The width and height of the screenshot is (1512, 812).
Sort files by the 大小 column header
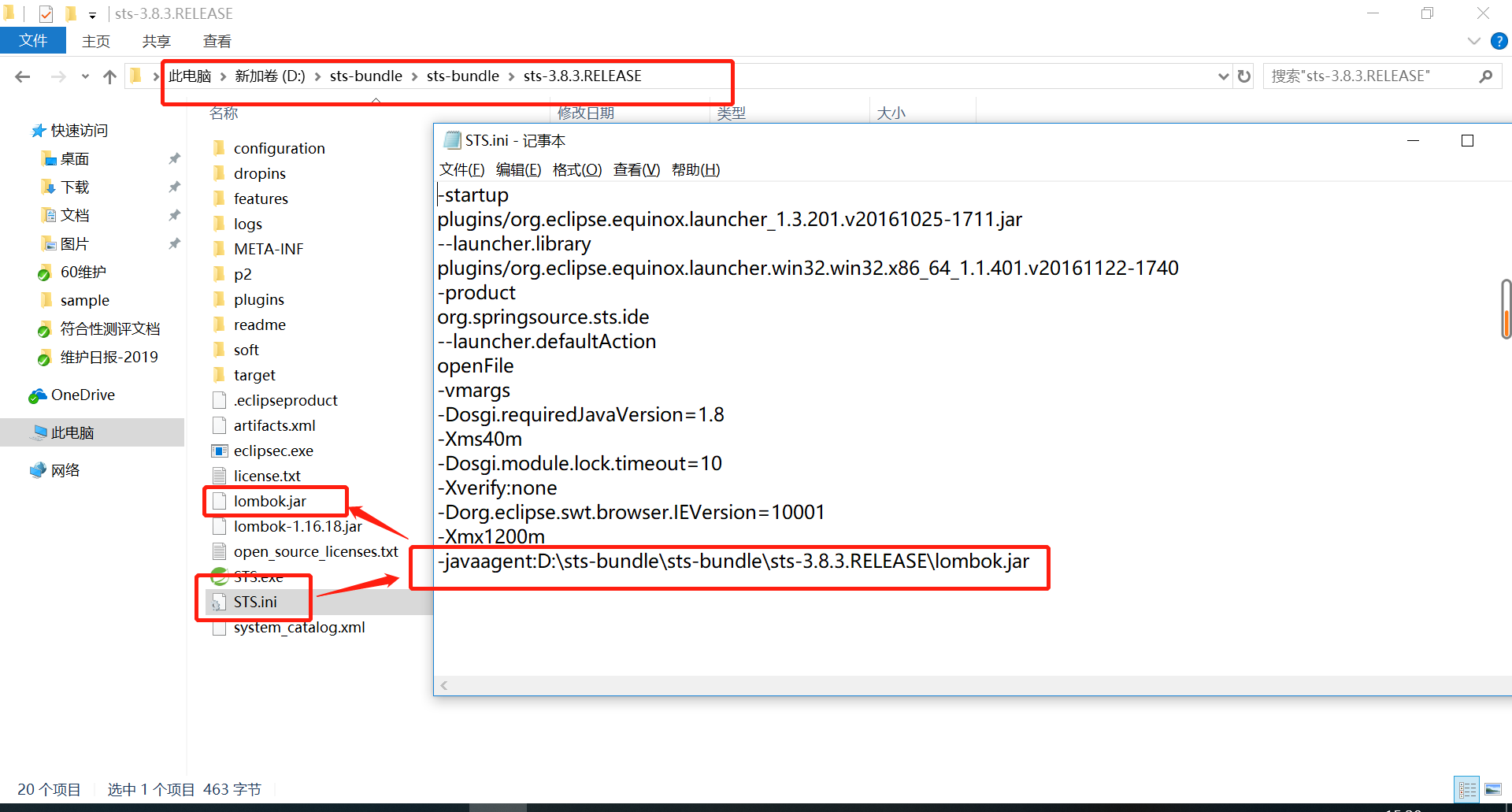891,113
